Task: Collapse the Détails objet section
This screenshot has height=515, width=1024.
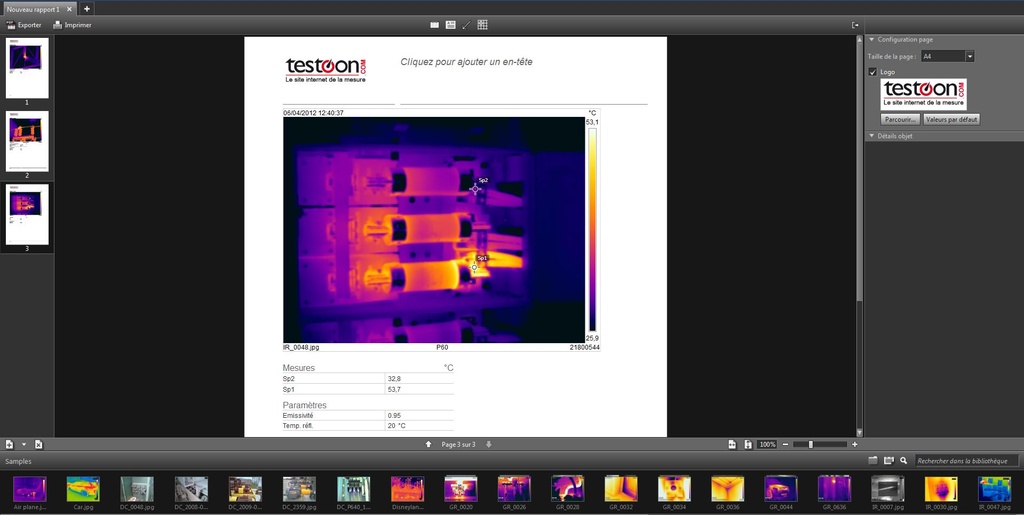Action: pos(871,136)
